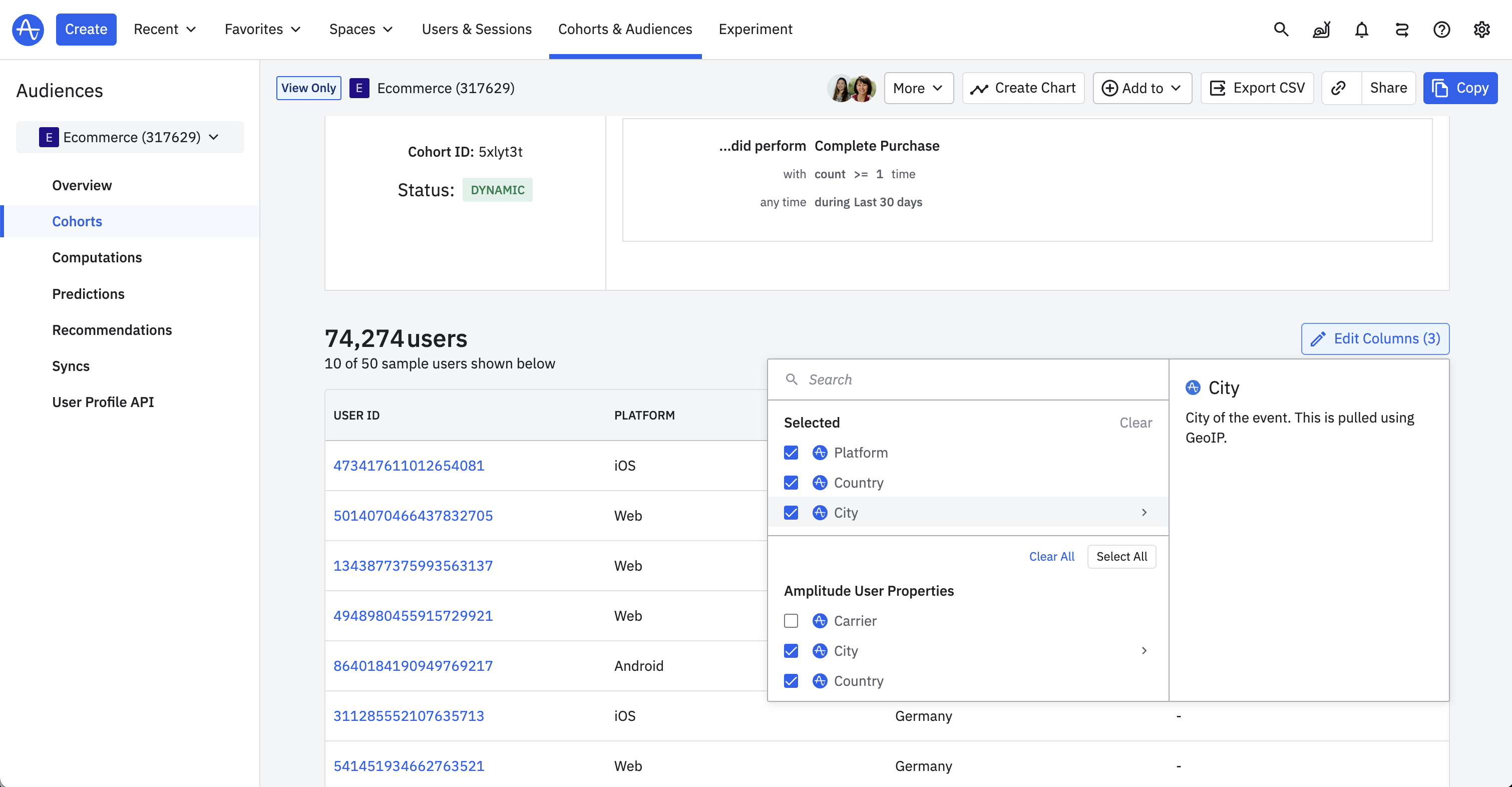Click the data flow icon beside bell
The height and width of the screenshot is (787, 1512).
pos(1402,30)
